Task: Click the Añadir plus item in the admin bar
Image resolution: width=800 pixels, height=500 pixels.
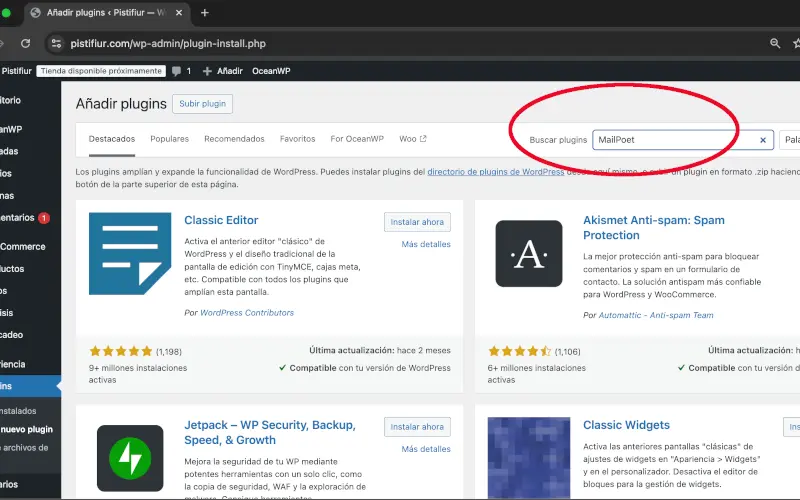Action: (x=222, y=71)
